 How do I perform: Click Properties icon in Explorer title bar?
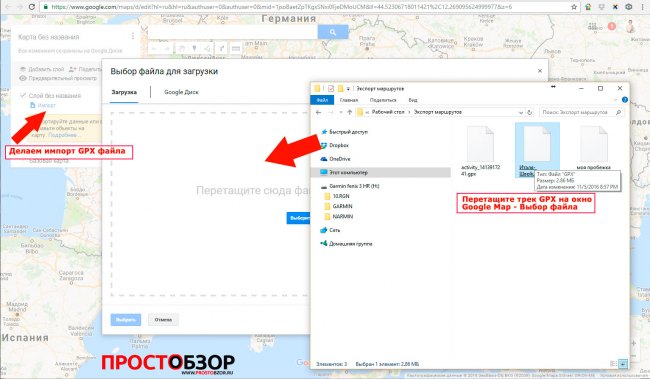coord(330,88)
